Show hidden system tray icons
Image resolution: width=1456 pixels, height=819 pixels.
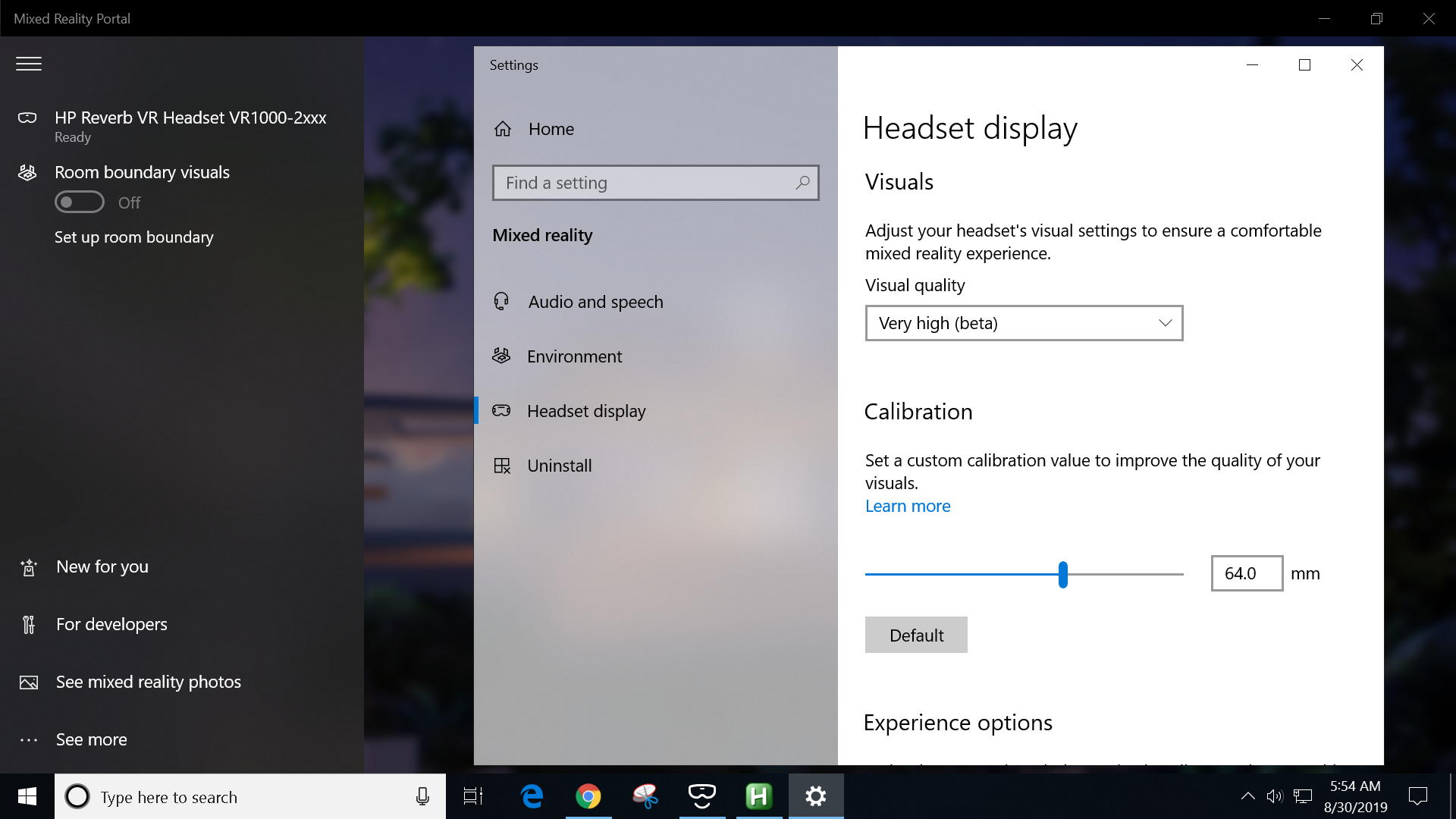(x=1247, y=796)
